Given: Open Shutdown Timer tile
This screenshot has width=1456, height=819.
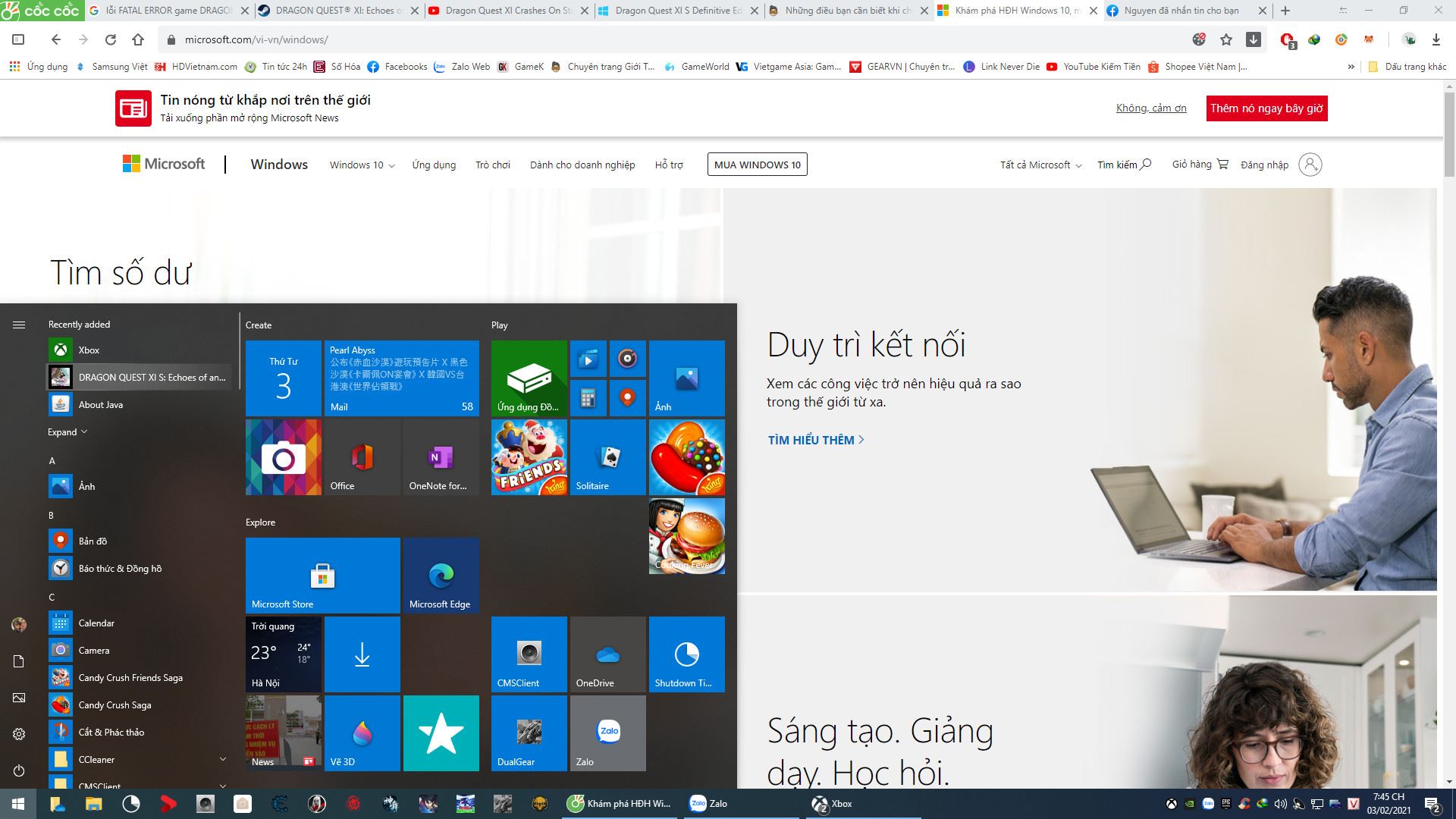Looking at the screenshot, I should 686,655.
